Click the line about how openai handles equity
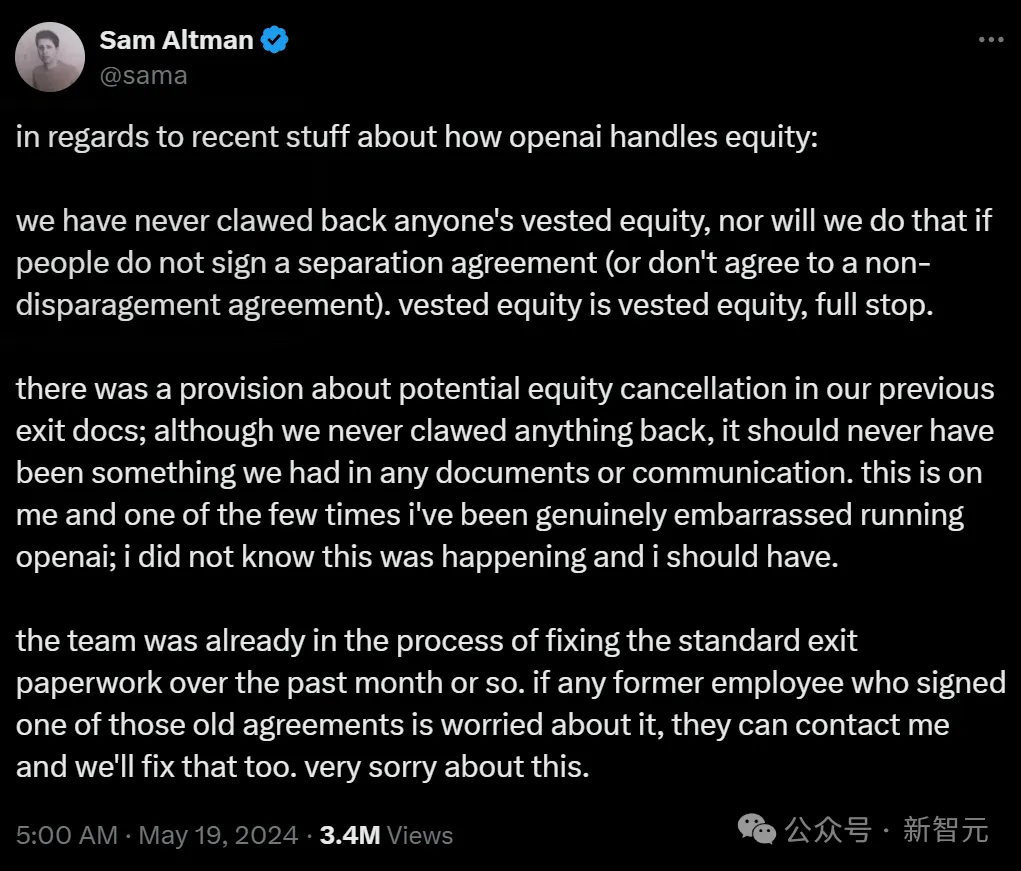1021x871 pixels. click(417, 137)
